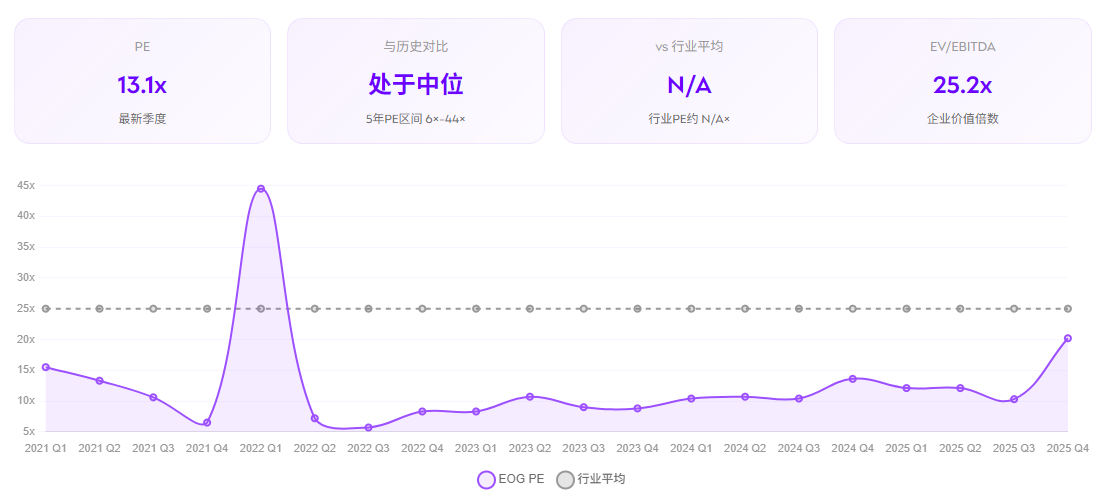
Task: Click the vs 行业平均 N/A card
Action: [689, 81]
